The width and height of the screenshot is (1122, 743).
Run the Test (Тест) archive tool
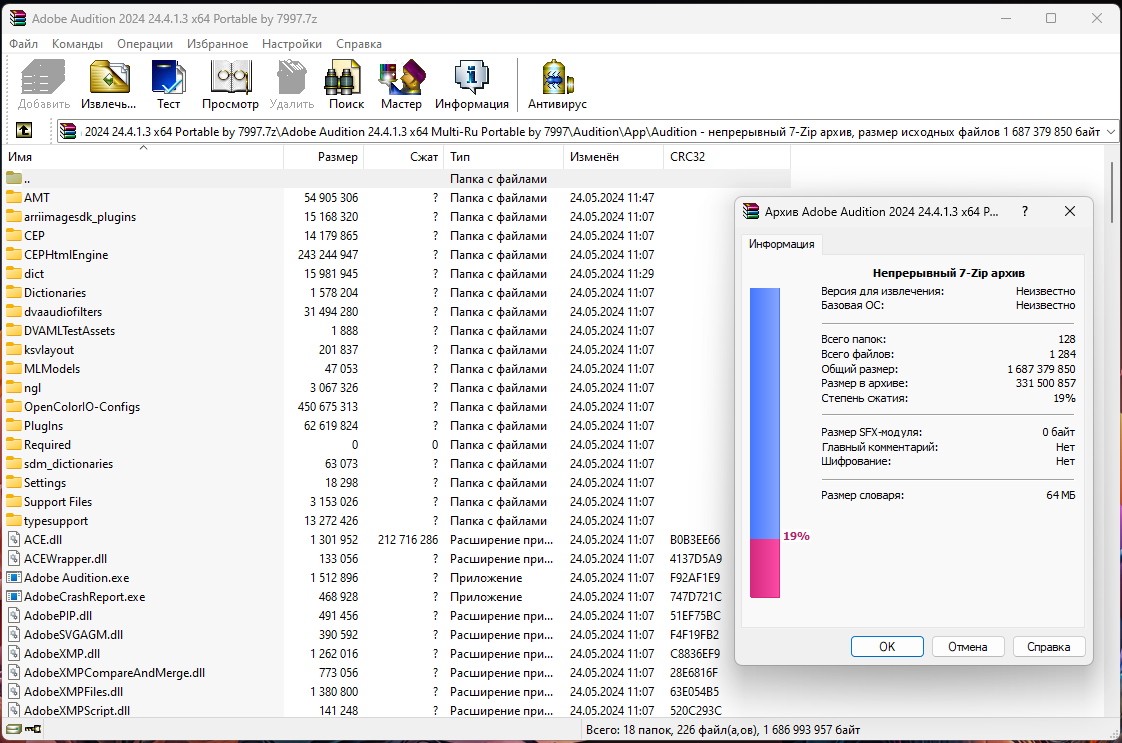click(168, 84)
